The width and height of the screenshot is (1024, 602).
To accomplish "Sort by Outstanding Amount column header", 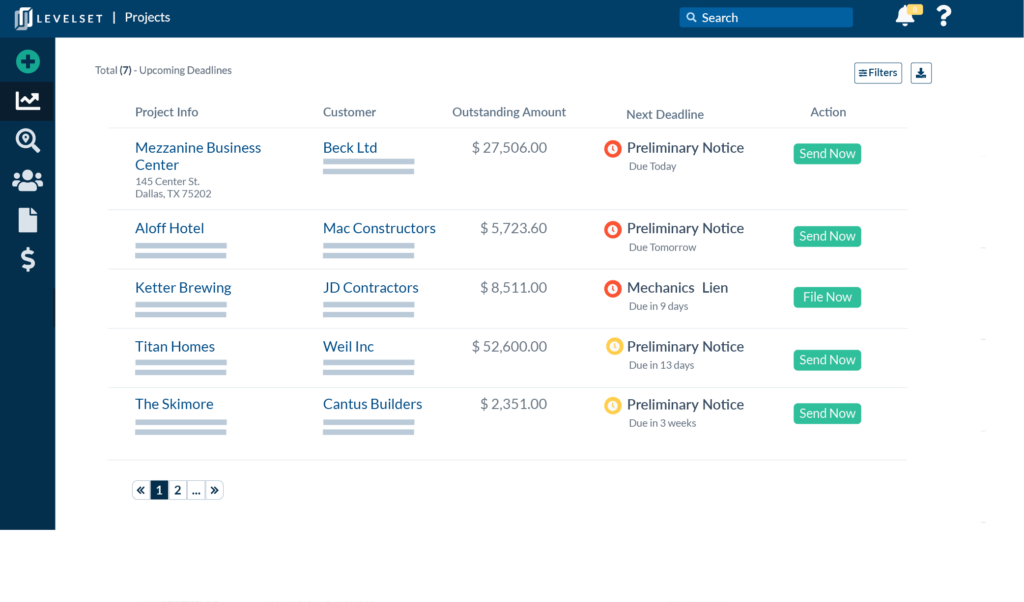I will [x=509, y=112].
